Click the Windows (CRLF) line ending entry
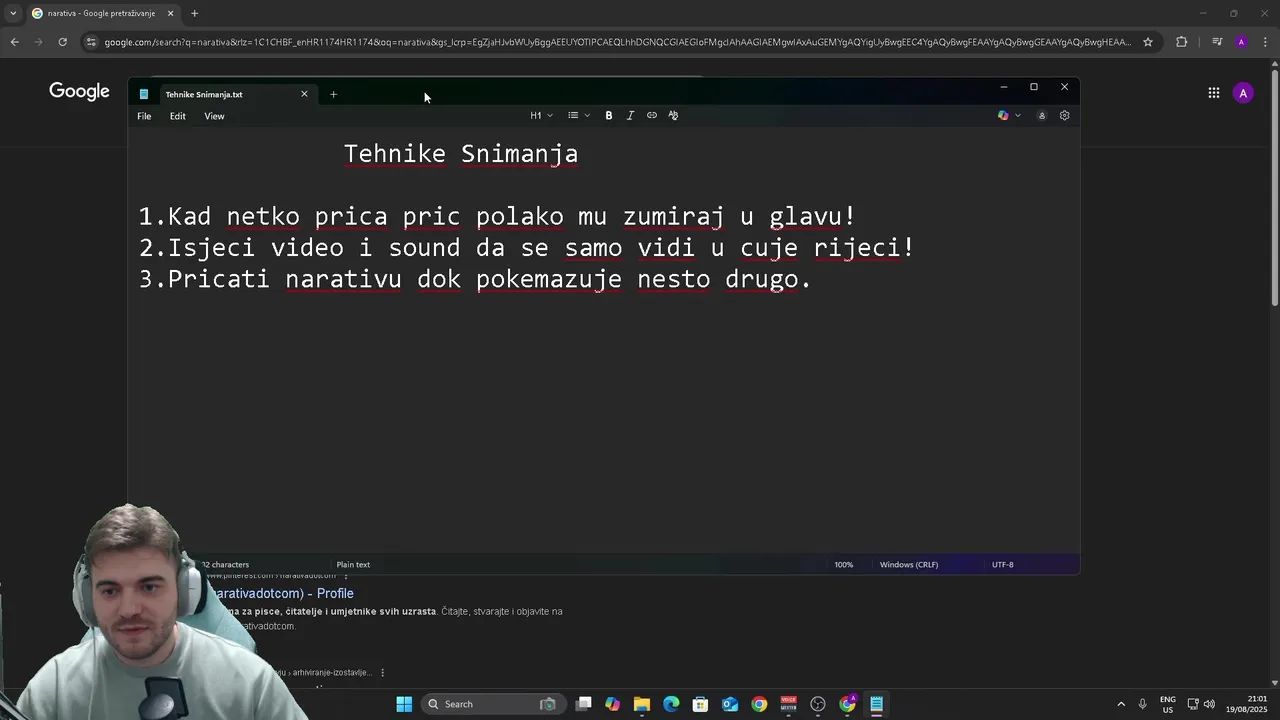 pyautogui.click(x=909, y=564)
